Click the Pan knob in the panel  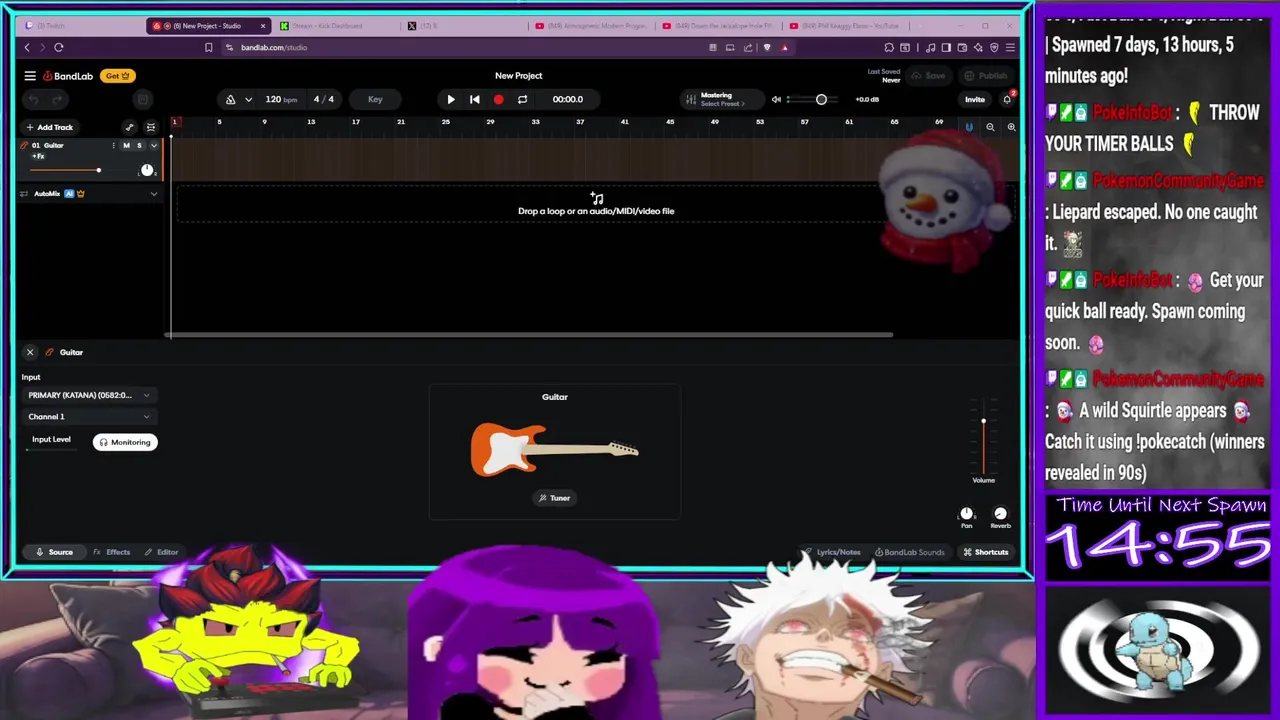click(966, 514)
